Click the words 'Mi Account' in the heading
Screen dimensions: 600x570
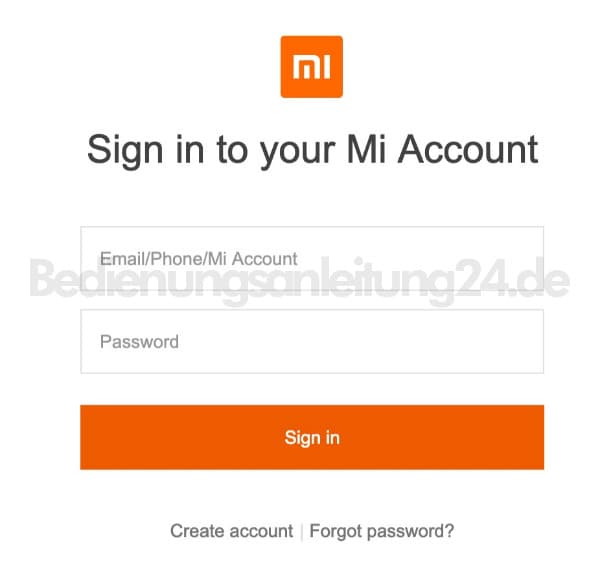[x=442, y=149]
